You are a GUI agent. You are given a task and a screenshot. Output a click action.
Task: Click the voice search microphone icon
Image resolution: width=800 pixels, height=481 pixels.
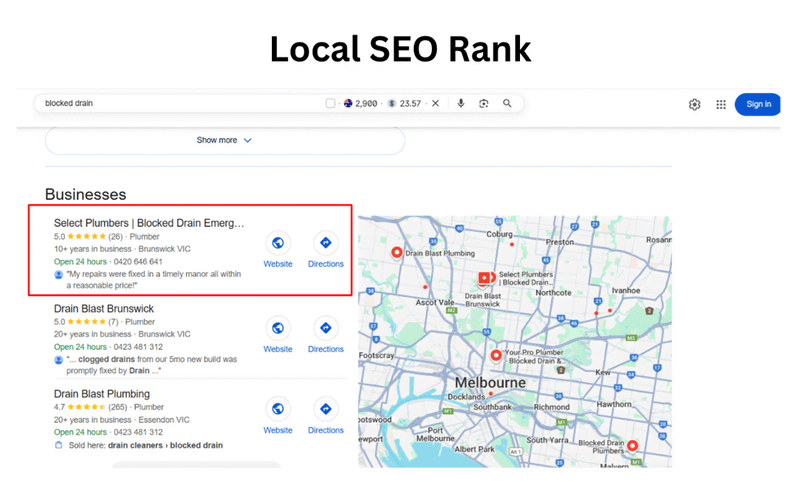[461, 103]
